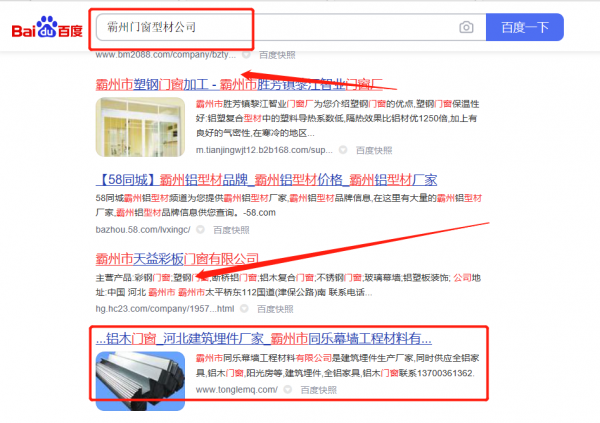
Task: Click the Baidu logo
Action: coord(47,27)
